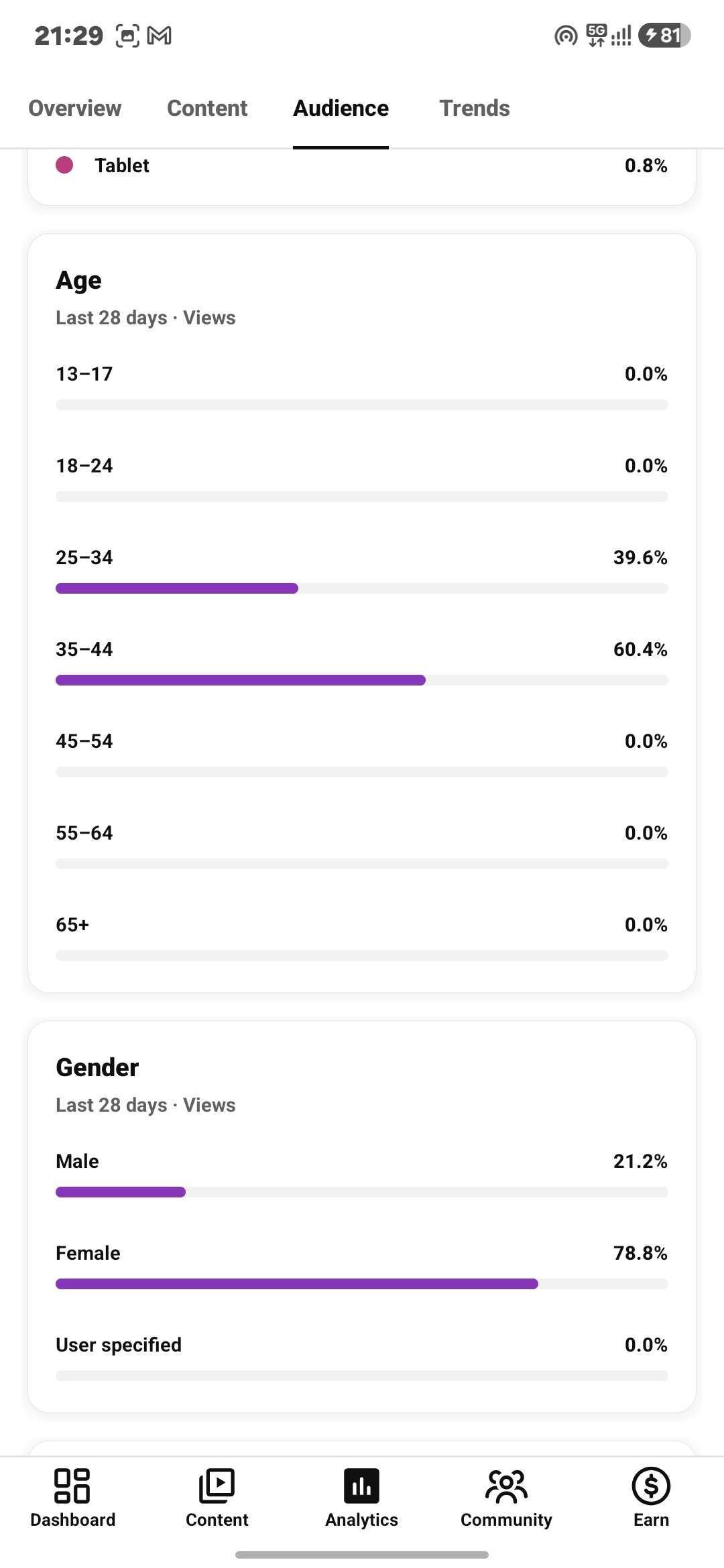Screen dimensions: 724x1568
Task: Tap the Male gender progress bar
Action: click(x=362, y=1192)
